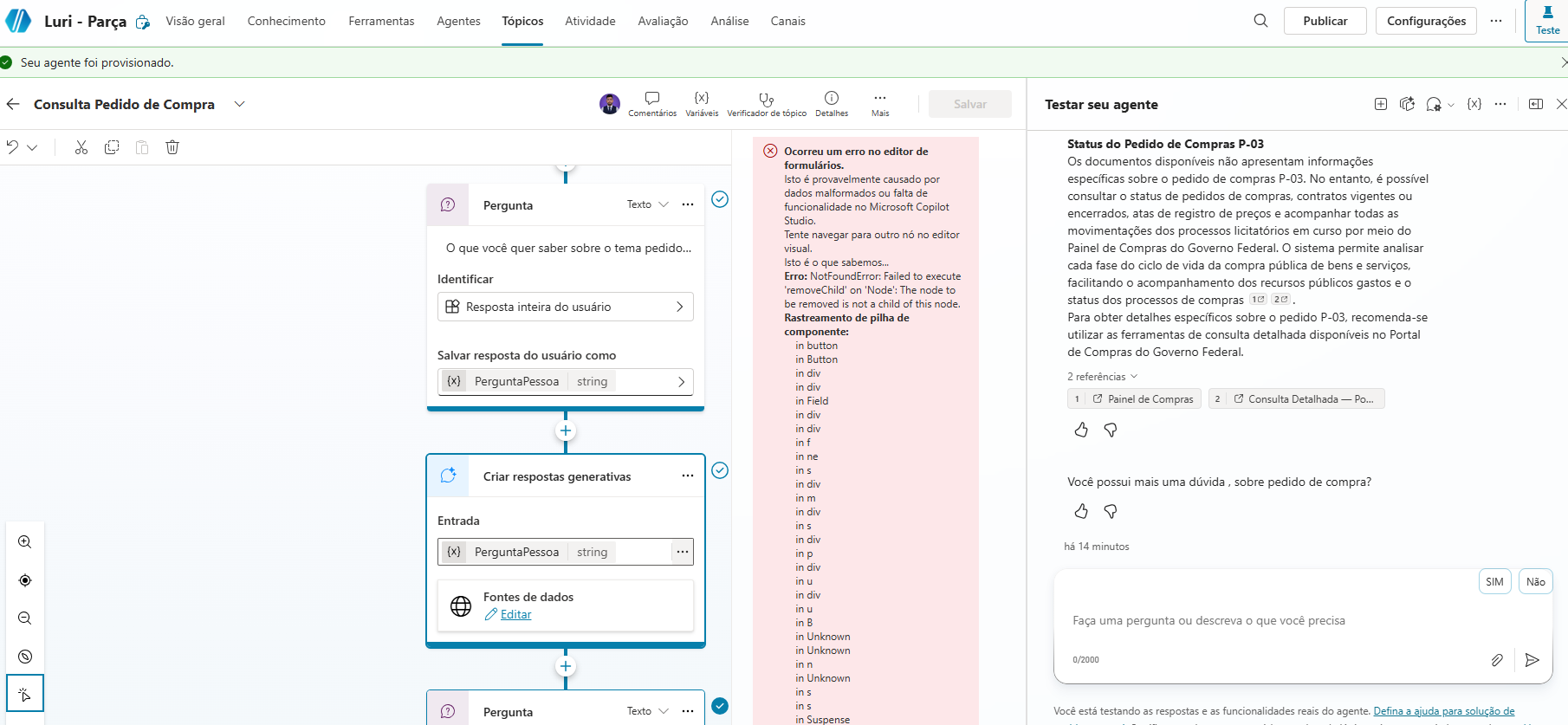This screenshot has width=1568, height=725.
Task: Attach a file to the test chat
Action: point(1497,660)
